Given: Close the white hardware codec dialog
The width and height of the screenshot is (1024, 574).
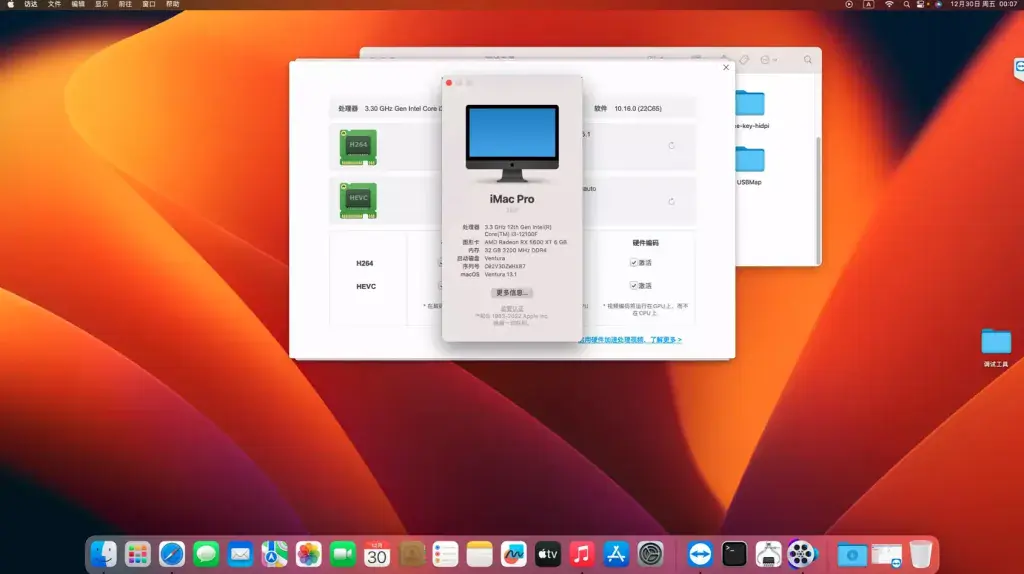Looking at the screenshot, I should tap(726, 67).
